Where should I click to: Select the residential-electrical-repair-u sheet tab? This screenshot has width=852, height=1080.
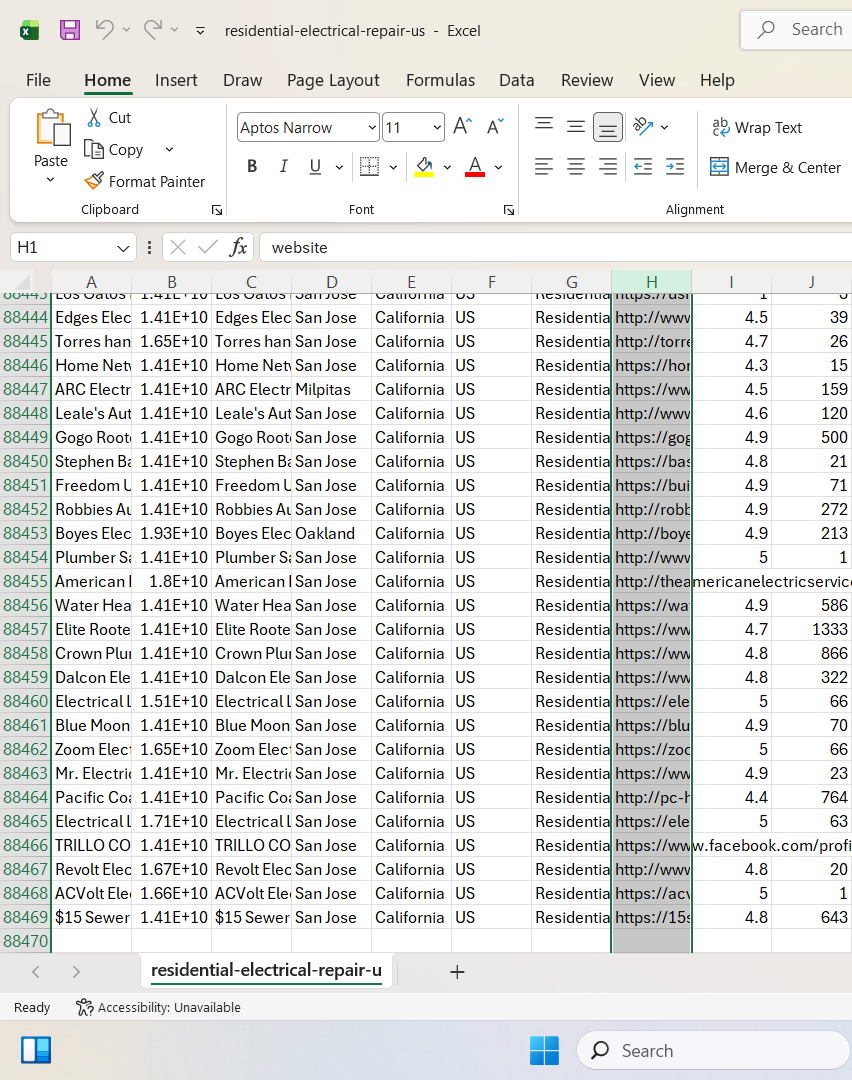pos(267,970)
